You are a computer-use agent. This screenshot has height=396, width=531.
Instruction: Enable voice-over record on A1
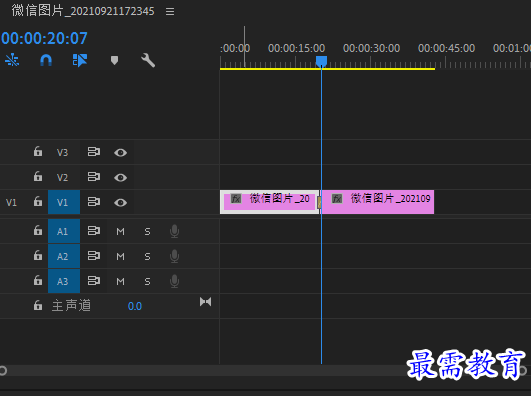point(174,231)
